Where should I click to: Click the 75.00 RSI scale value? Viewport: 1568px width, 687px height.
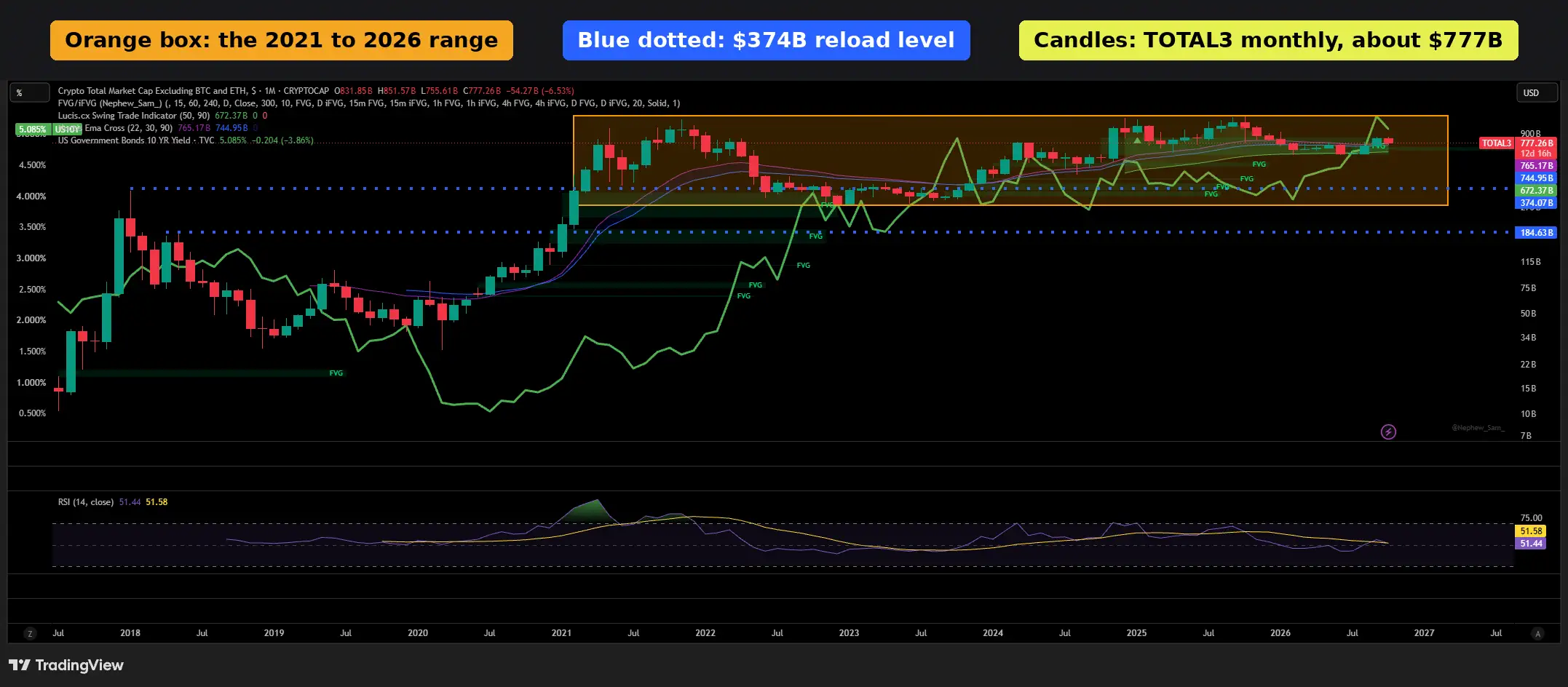click(x=1531, y=518)
